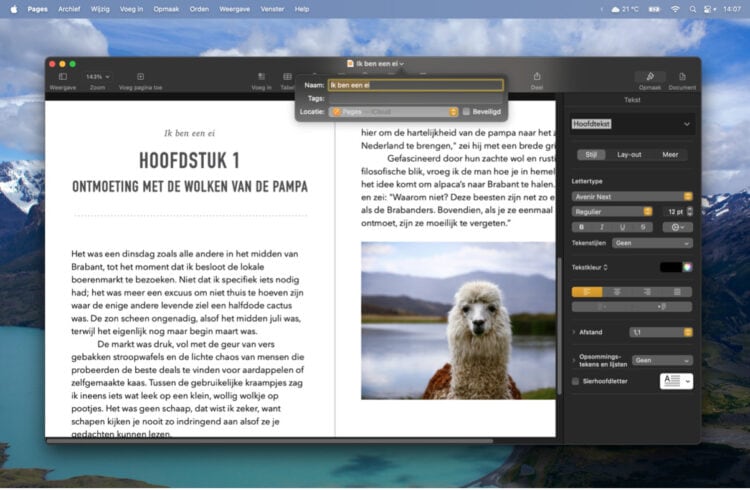Switch to the Lay-out tab
The height and width of the screenshot is (490, 750).
click(x=629, y=155)
